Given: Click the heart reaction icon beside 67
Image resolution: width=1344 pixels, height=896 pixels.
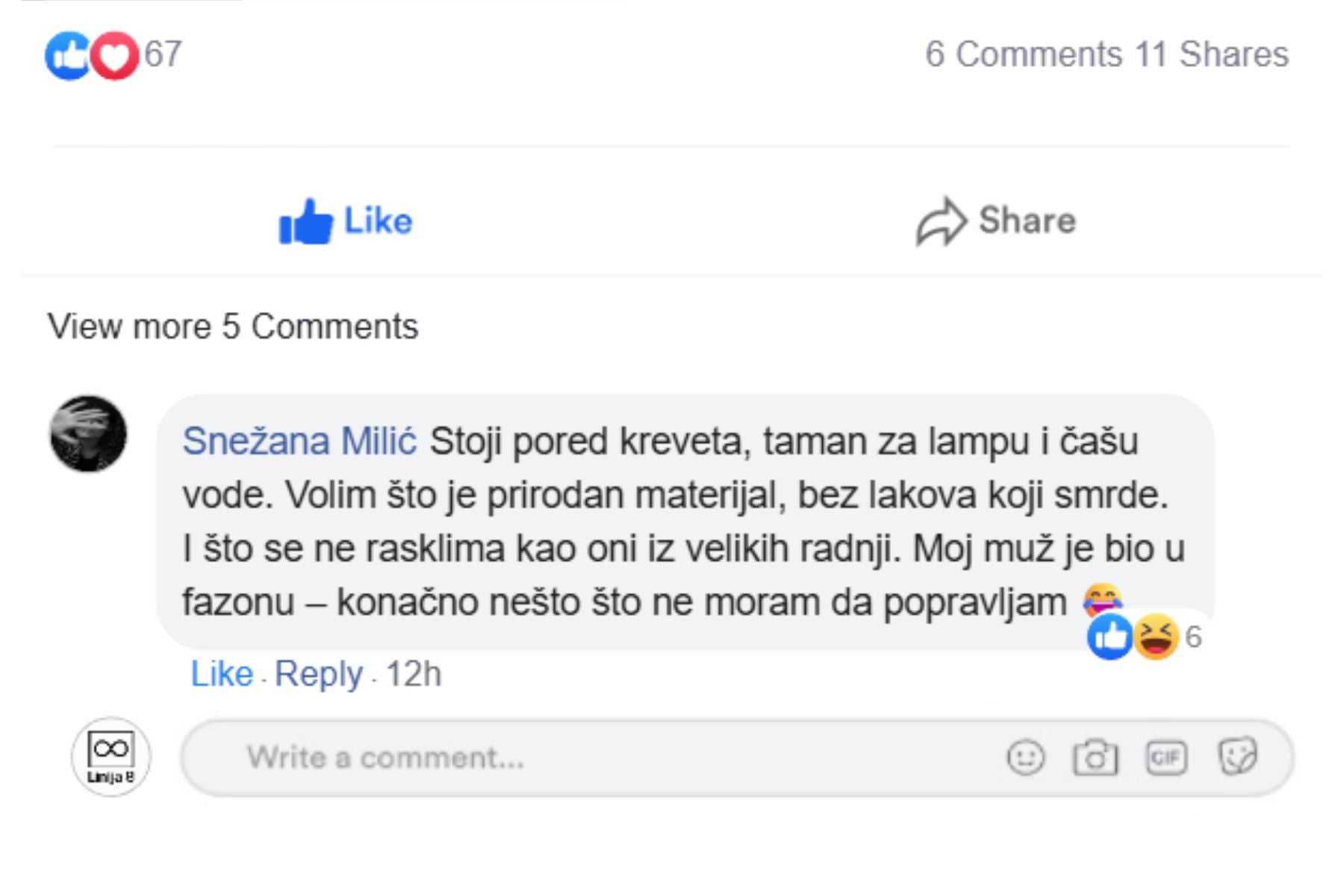Looking at the screenshot, I should 115,55.
